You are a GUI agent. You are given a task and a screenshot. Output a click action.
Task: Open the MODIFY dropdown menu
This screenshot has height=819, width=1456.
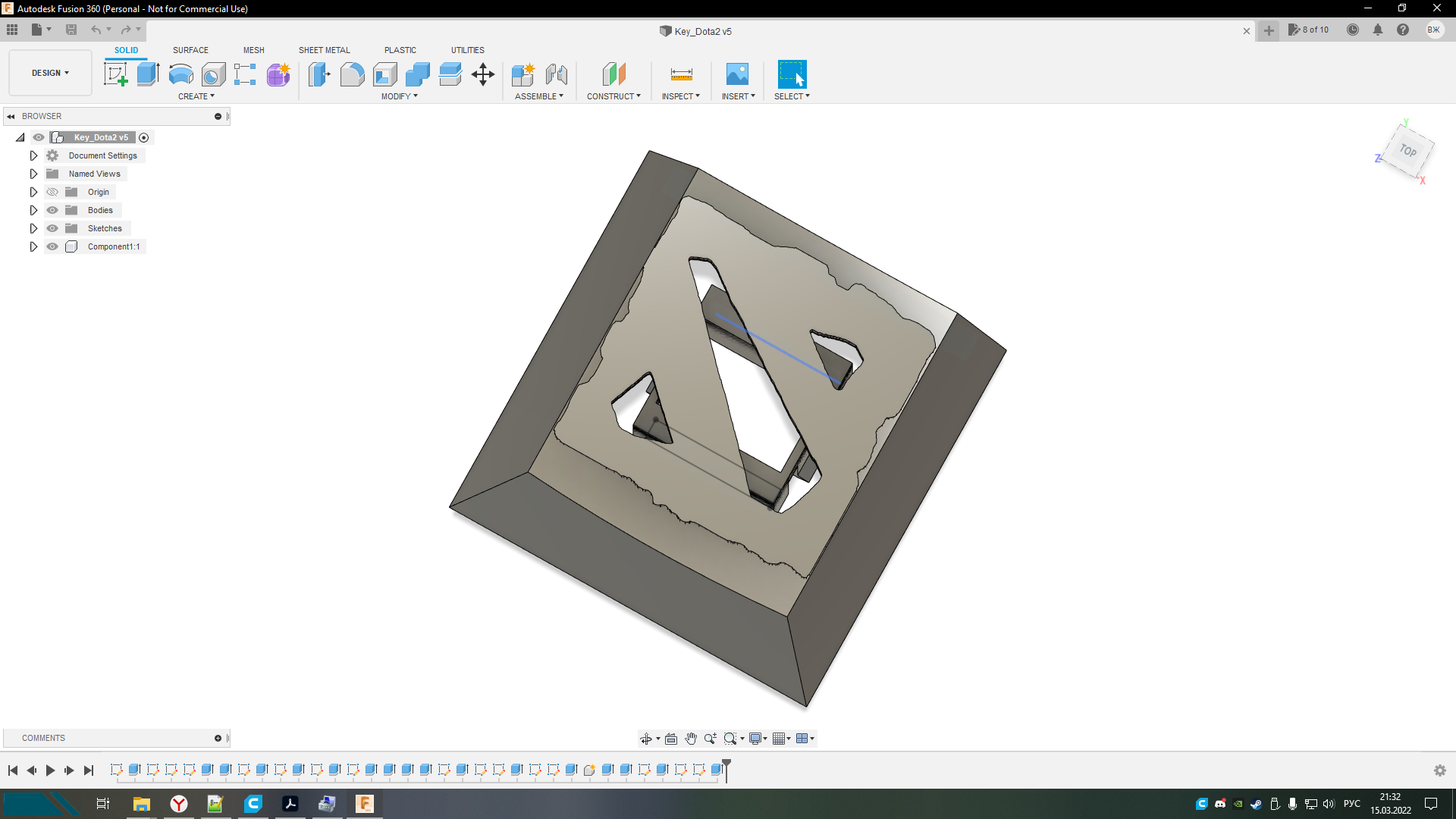400,96
